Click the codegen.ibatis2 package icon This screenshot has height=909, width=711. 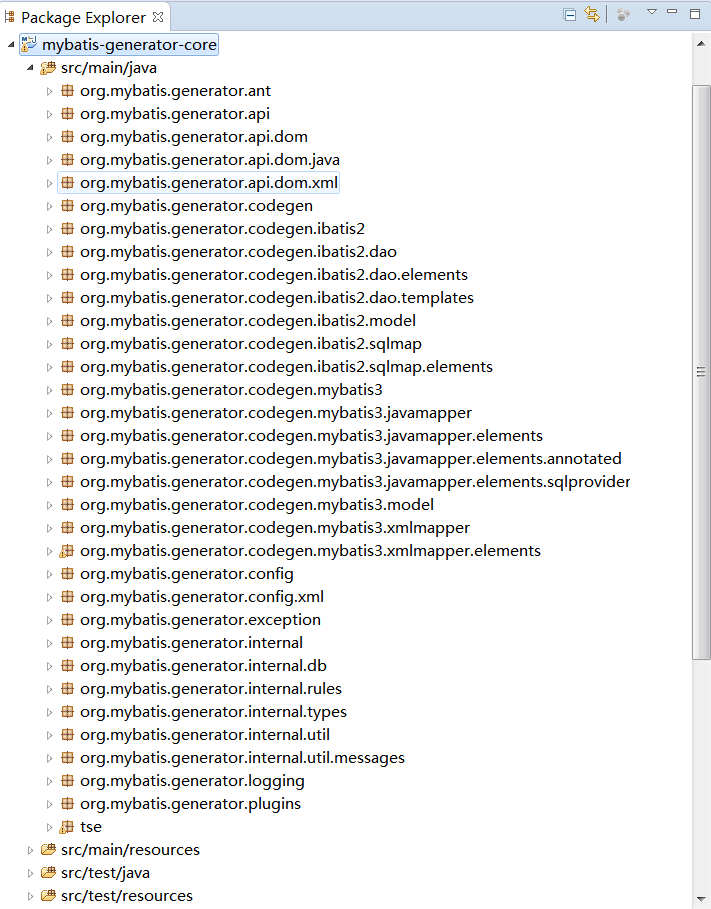(x=67, y=228)
